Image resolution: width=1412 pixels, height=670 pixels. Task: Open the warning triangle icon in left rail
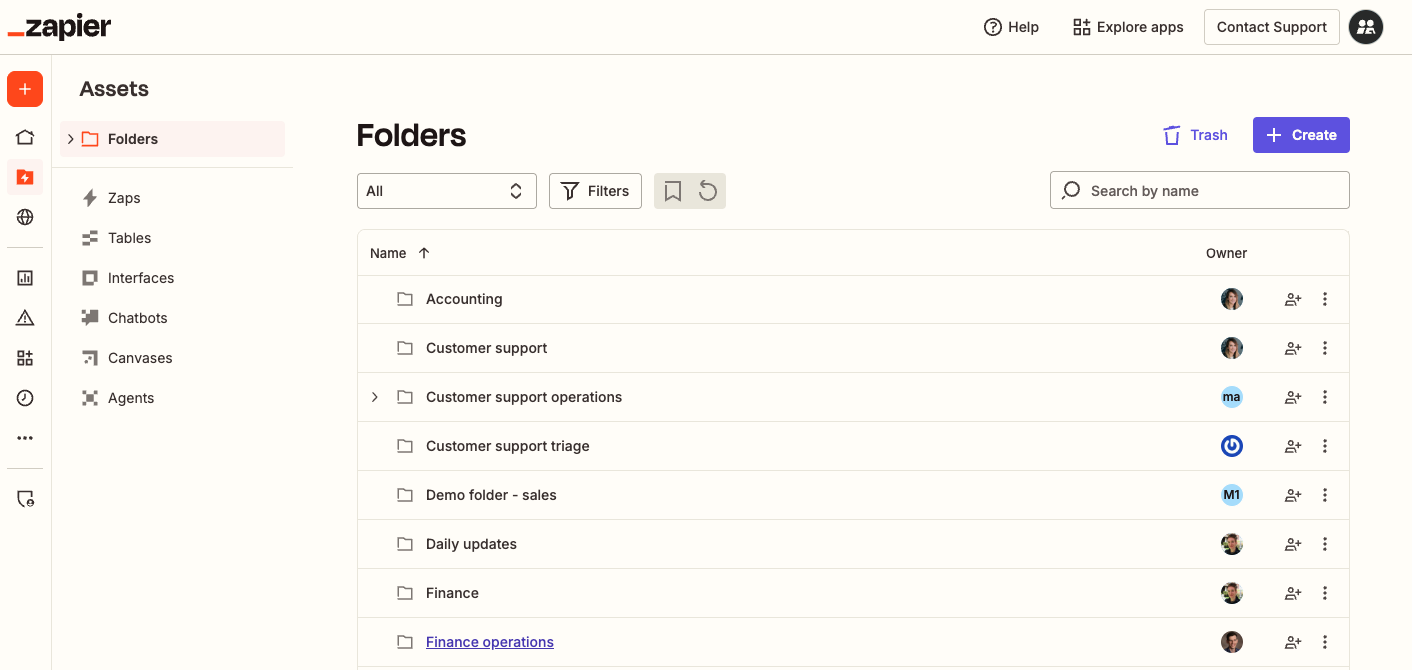point(25,318)
